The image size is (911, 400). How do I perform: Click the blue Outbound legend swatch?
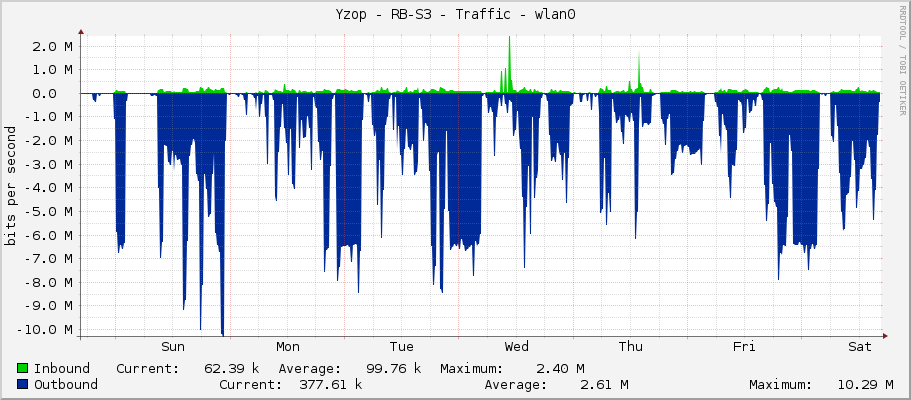point(23,384)
